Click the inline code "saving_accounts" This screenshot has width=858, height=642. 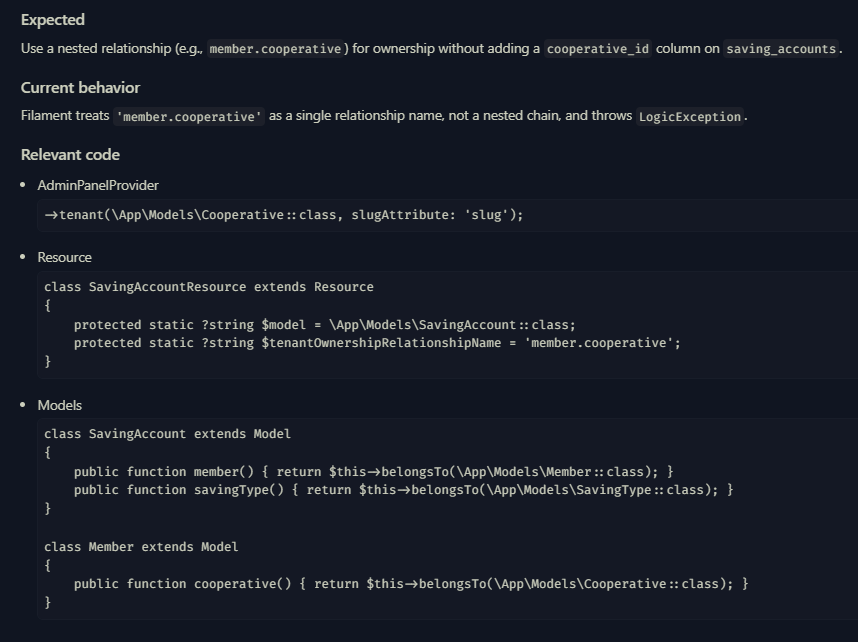click(782, 48)
